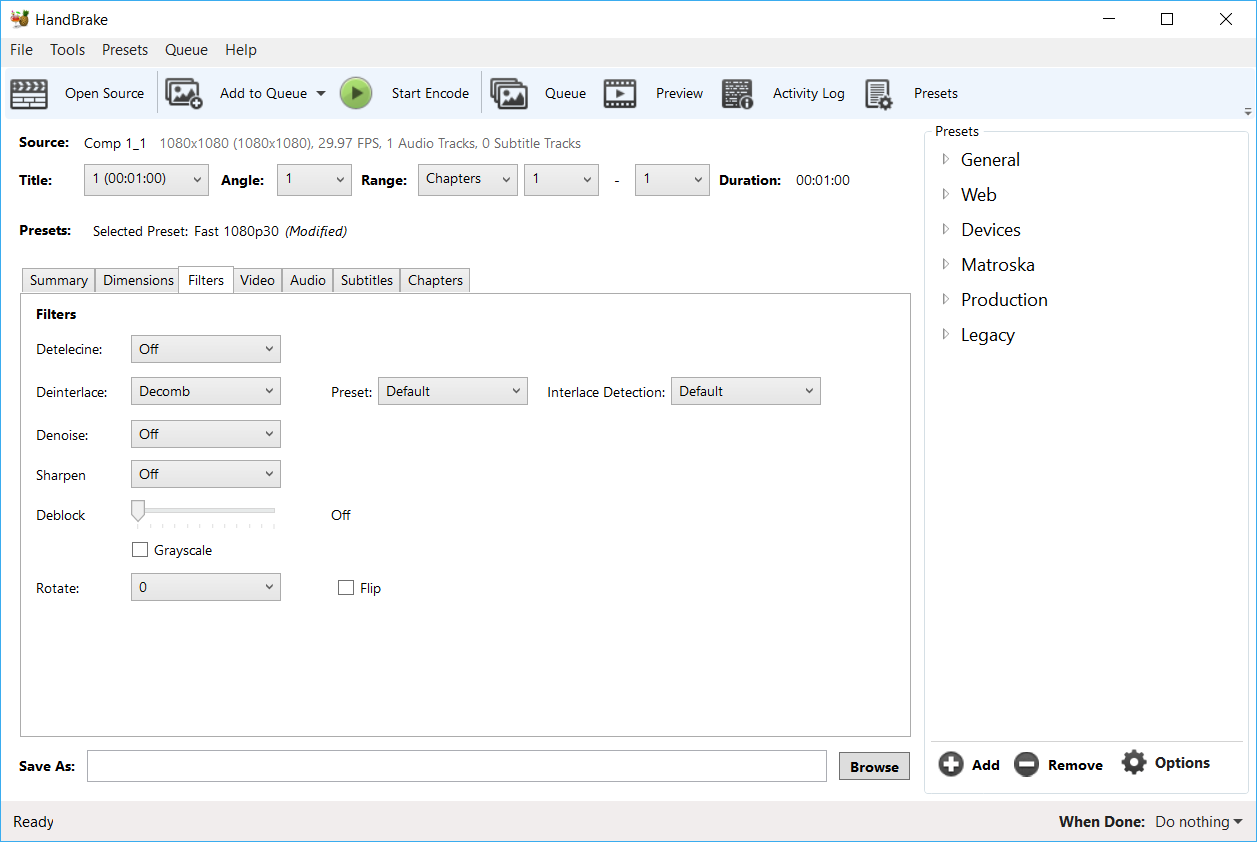Switch to the Video tab
Screen dimensions: 1257x842
[x=257, y=281]
